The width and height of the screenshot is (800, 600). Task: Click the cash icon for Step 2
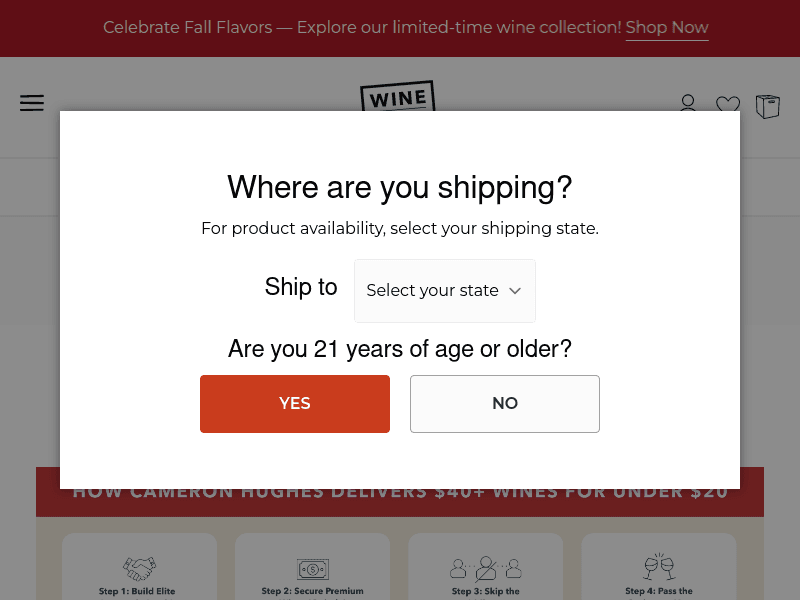click(x=312, y=569)
